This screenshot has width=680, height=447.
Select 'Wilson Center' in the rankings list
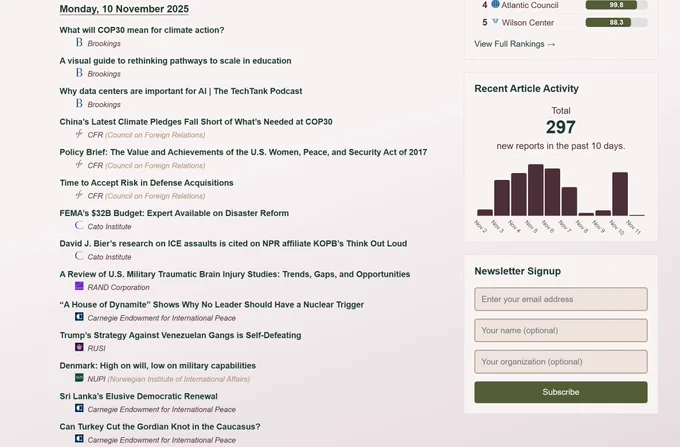(528, 23)
